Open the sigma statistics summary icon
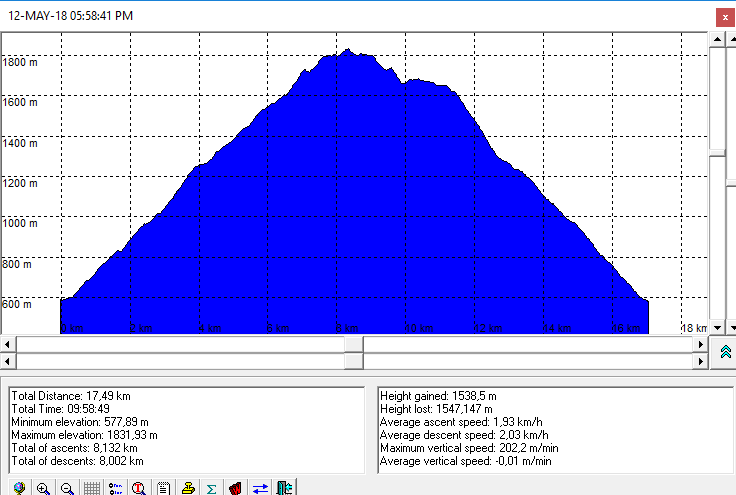 coord(211,488)
